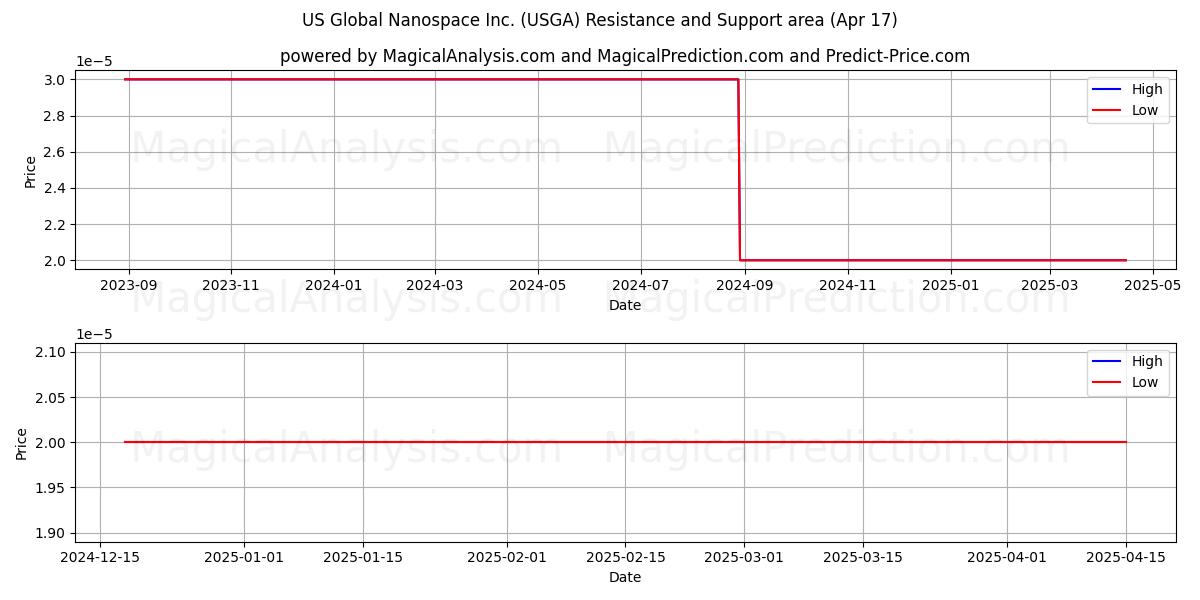1200x600 pixels.
Task: Click the 2023-09 tick label
Action: click(x=128, y=285)
